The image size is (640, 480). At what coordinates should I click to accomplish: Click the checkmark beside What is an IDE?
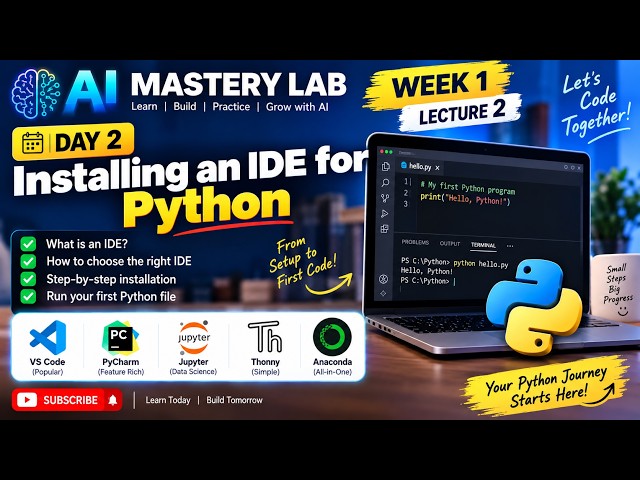coord(28,244)
